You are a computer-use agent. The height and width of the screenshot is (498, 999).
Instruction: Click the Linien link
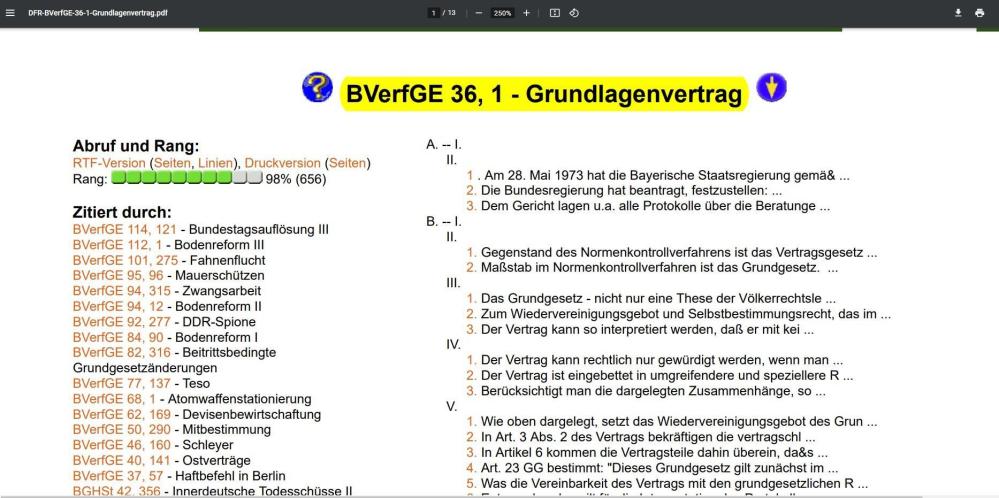click(208, 163)
